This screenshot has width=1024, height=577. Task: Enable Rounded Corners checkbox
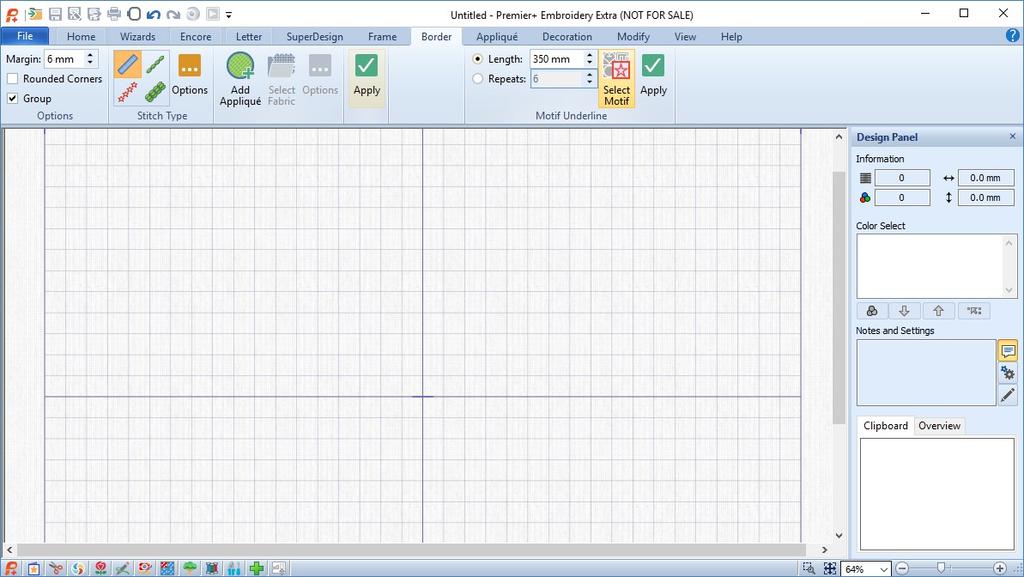pos(12,79)
